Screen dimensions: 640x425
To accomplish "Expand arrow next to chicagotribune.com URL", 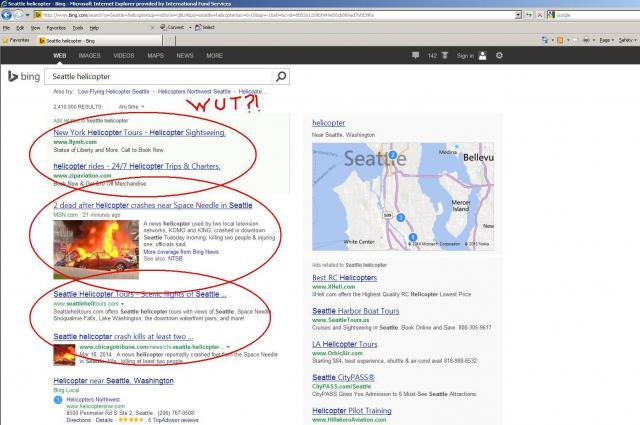I will click(x=228, y=347).
